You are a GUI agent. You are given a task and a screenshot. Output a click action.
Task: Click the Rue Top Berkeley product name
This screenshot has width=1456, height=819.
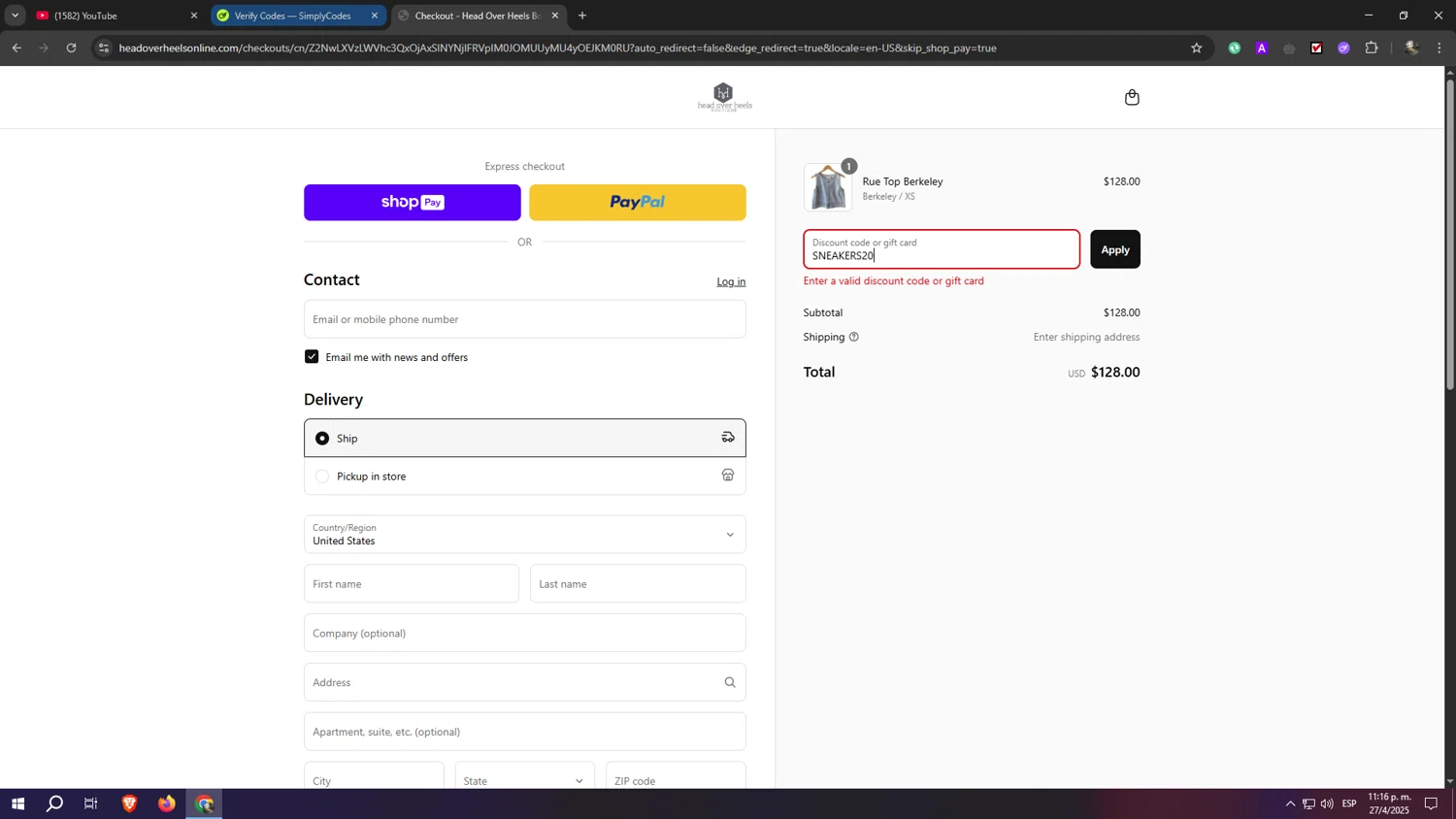903,181
